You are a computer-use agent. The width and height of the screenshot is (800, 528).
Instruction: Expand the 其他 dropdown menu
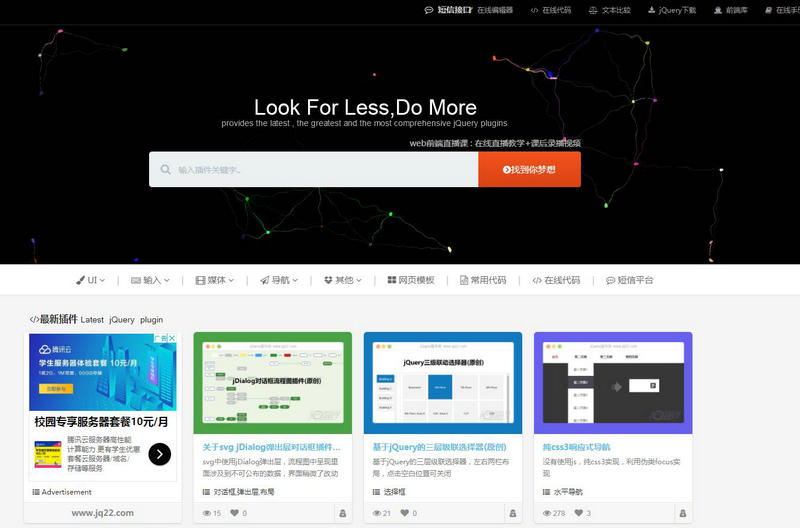click(343, 280)
